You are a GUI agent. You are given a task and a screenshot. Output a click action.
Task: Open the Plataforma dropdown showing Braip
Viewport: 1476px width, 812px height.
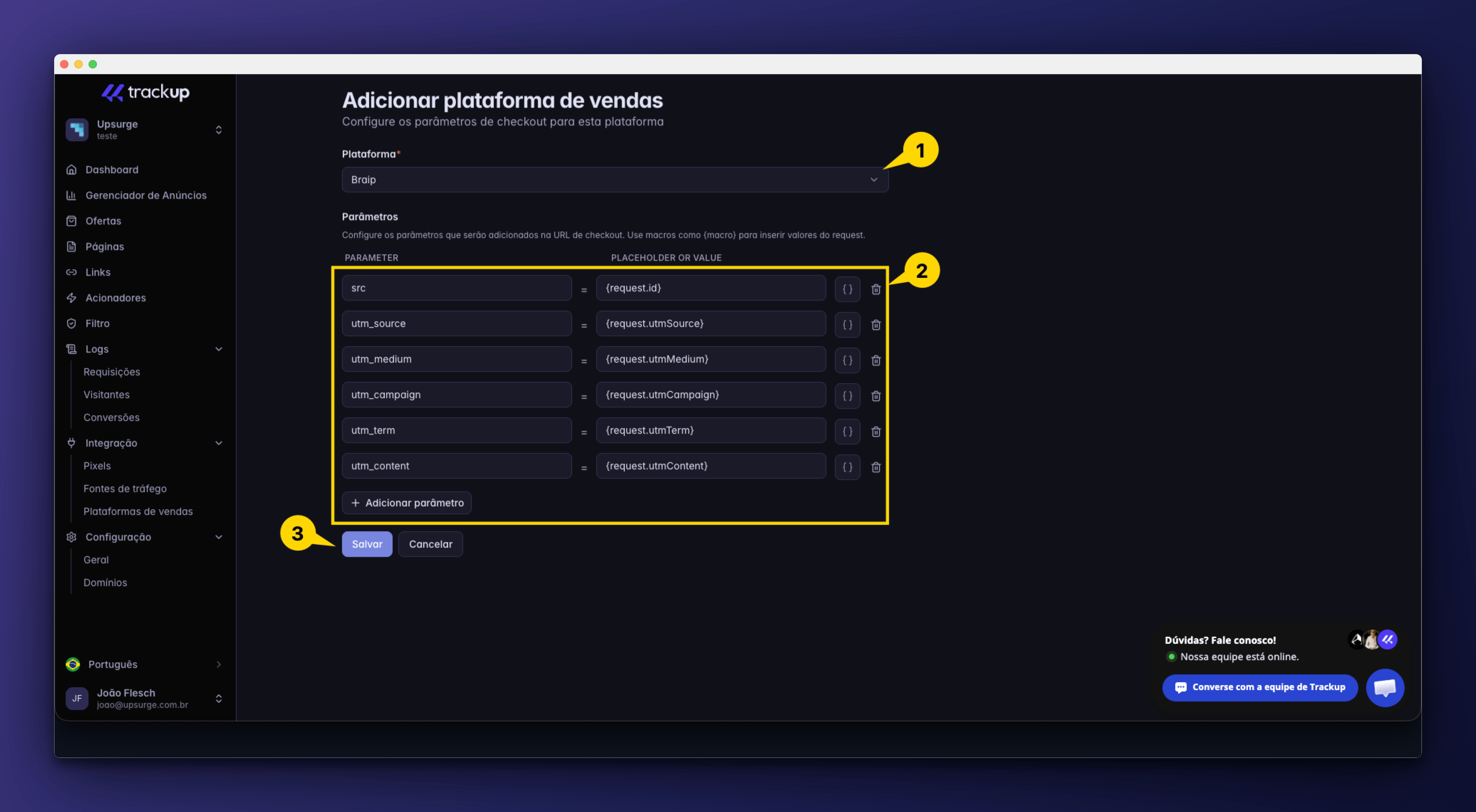point(615,179)
